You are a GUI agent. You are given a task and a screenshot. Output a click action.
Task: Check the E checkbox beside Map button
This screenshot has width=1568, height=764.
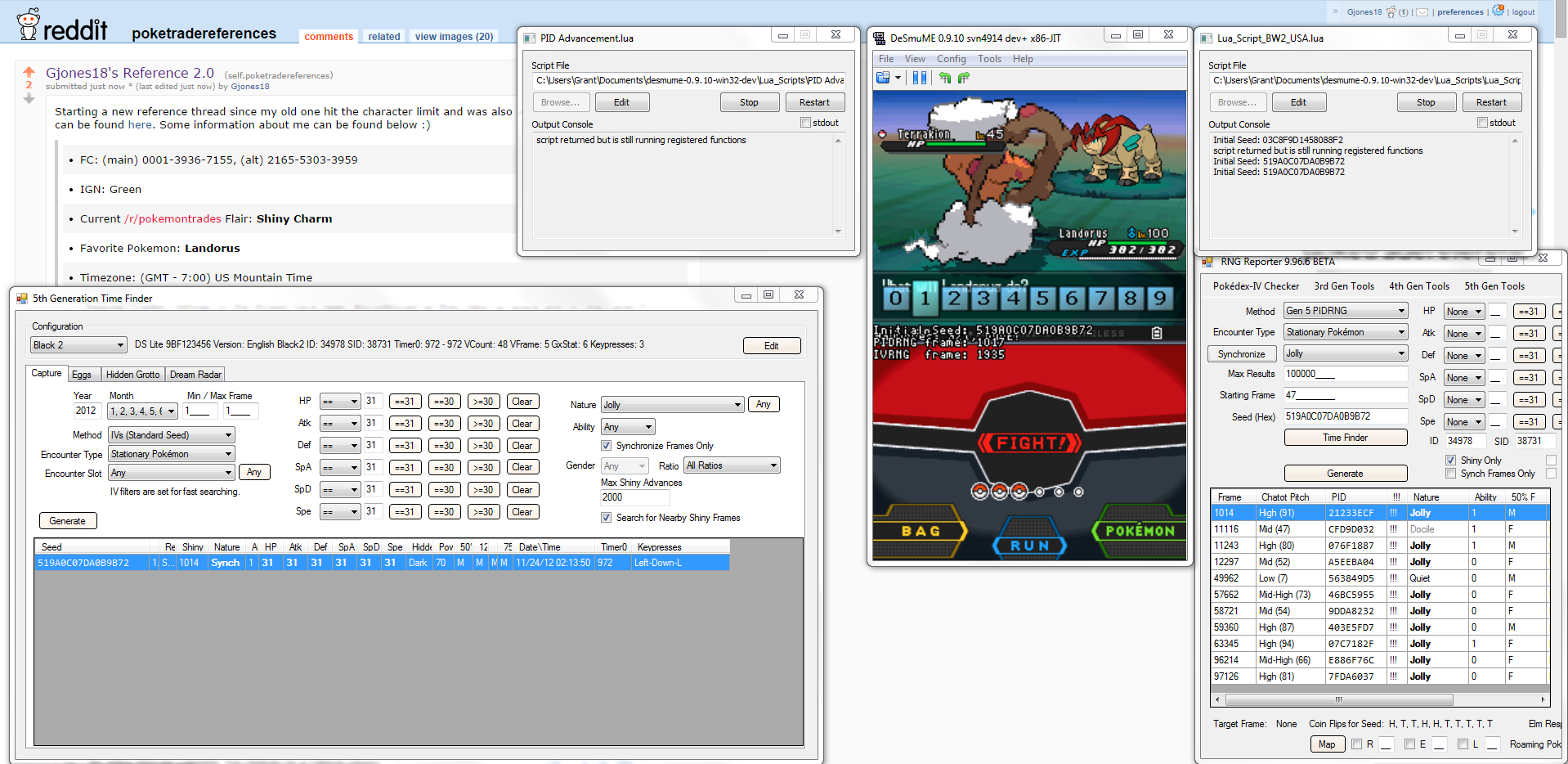click(x=1409, y=744)
